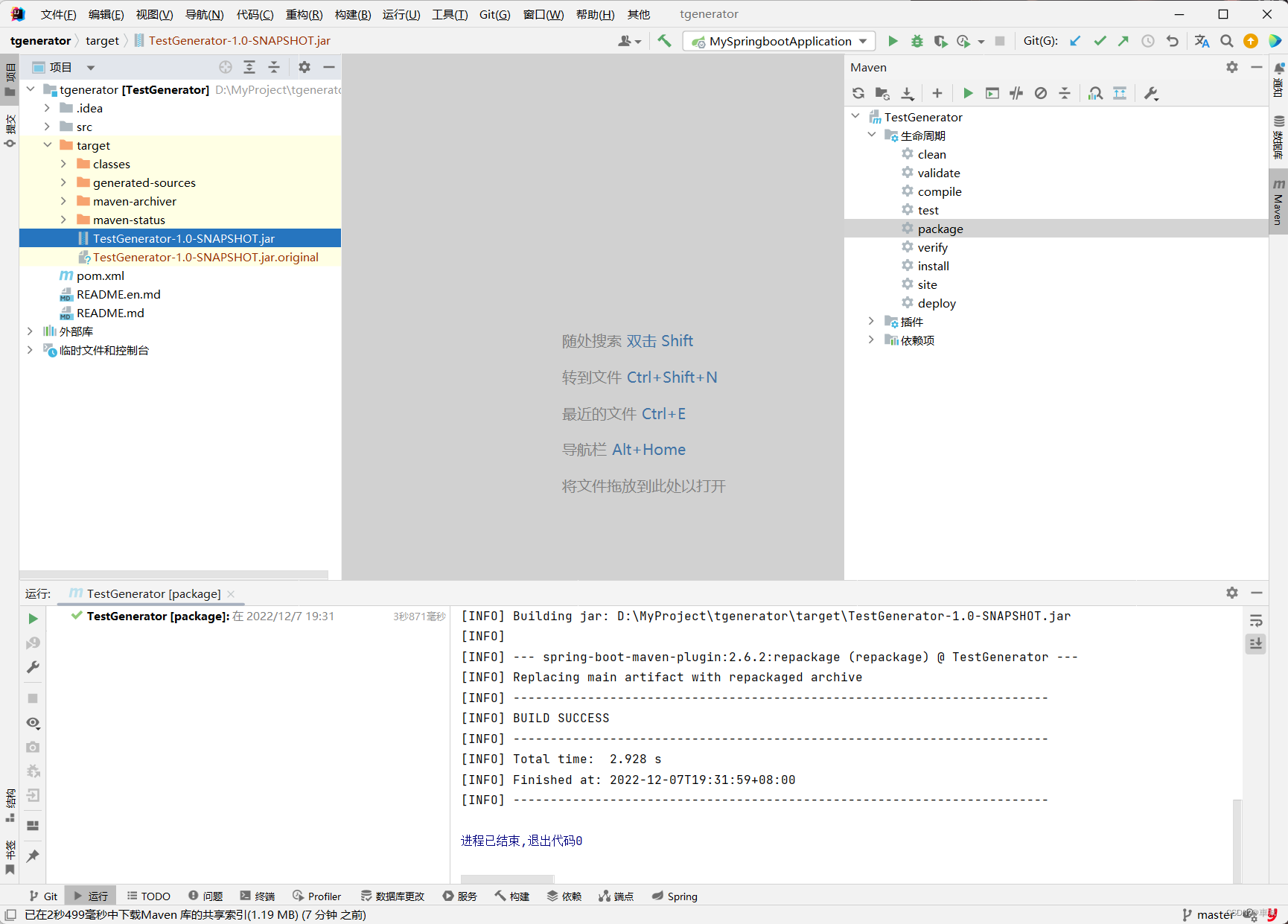Image resolution: width=1288 pixels, height=924 pixels.
Task: Open the Git(G) menu
Action: coord(495,14)
